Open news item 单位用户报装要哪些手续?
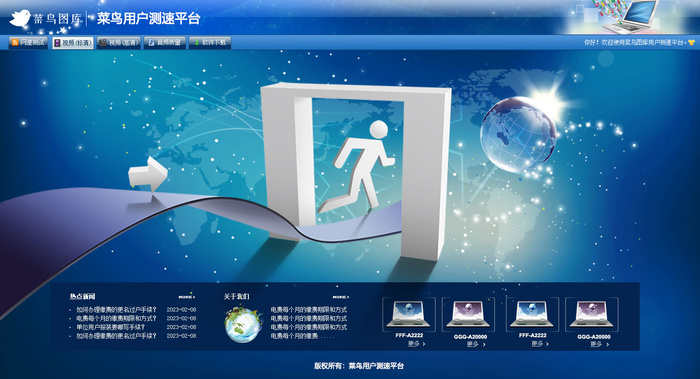Image resolution: width=700 pixels, height=379 pixels. (x=111, y=327)
